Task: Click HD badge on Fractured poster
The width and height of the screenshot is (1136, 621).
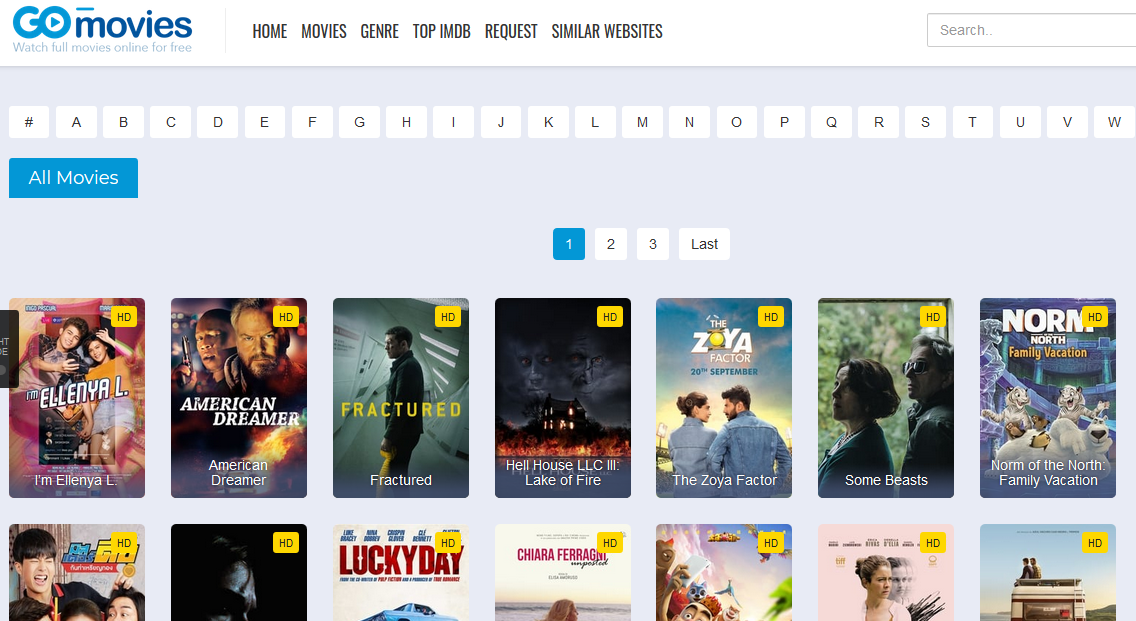Action: pos(448,317)
